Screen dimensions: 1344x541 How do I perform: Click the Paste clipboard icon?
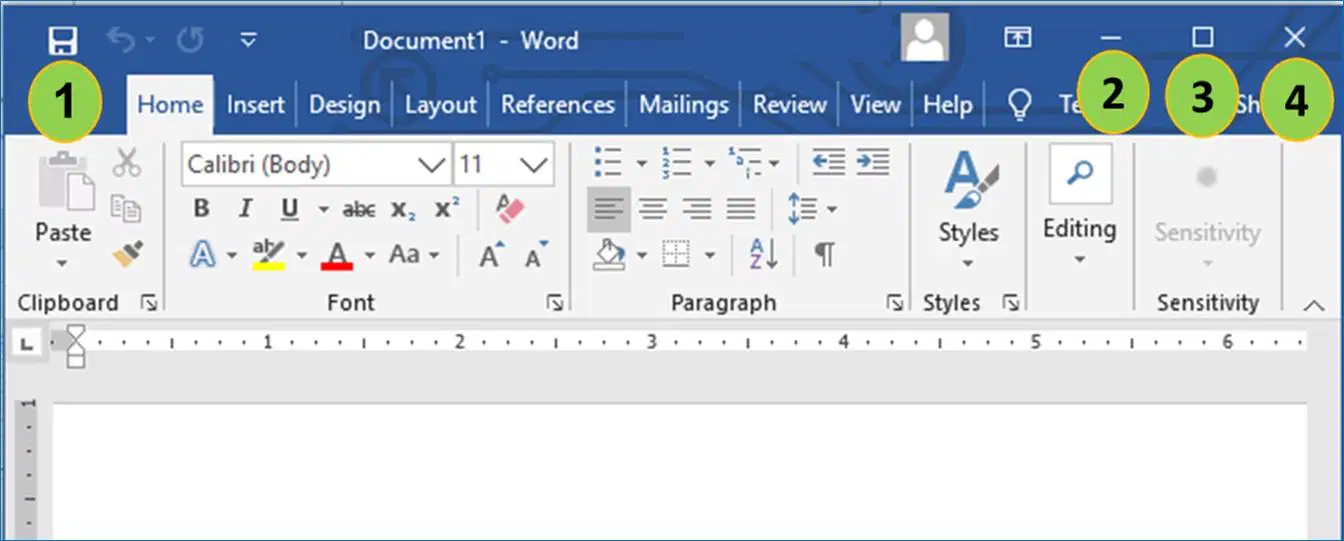[x=65, y=182]
